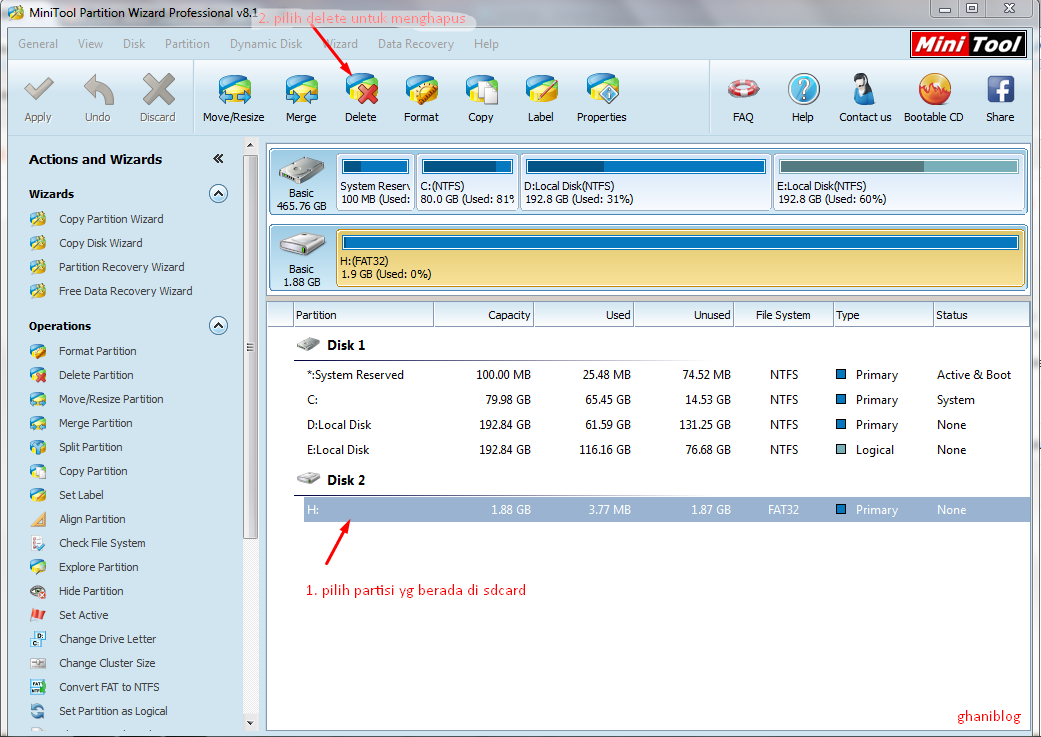Click the Bootable CD icon
Viewport: 1041px width, 737px height.
[x=934, y=89]
